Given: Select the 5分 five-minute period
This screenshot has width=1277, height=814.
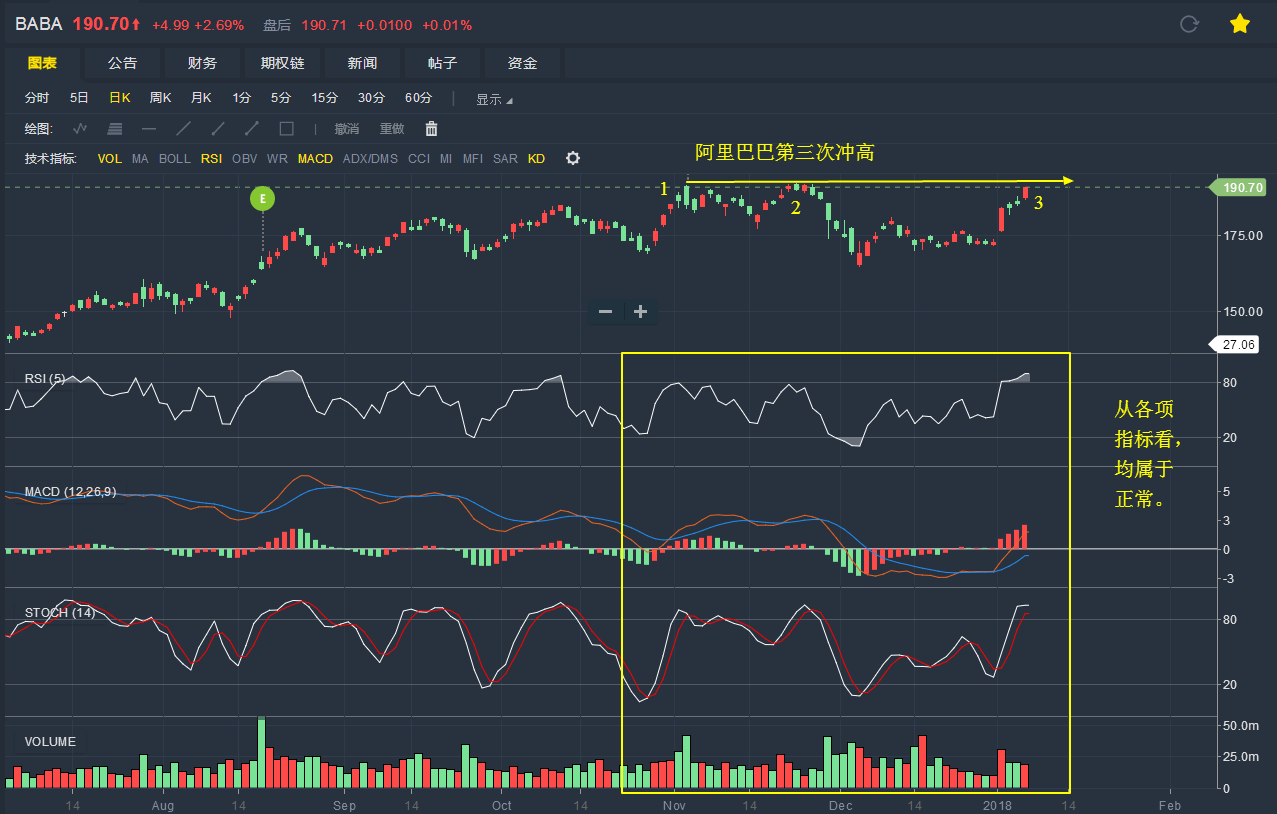Looking at the screenshot, I should [280, 98].
